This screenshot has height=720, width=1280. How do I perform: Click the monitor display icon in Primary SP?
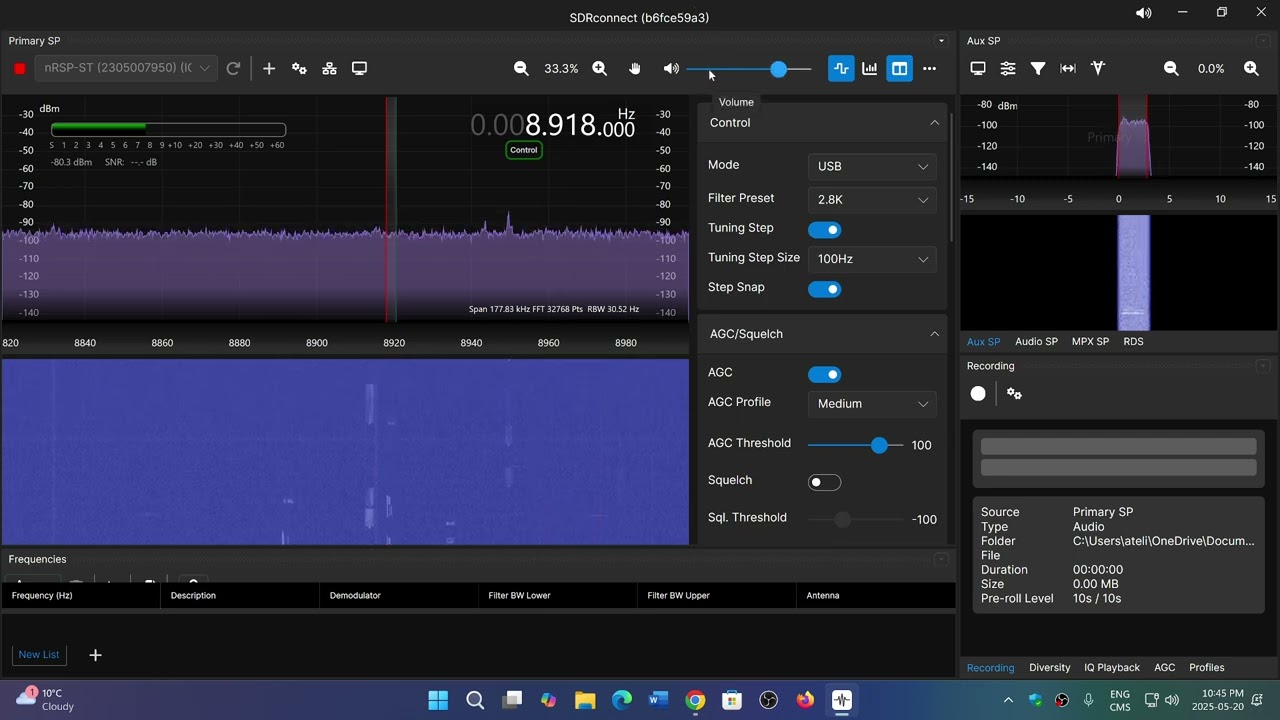[359, 68]
